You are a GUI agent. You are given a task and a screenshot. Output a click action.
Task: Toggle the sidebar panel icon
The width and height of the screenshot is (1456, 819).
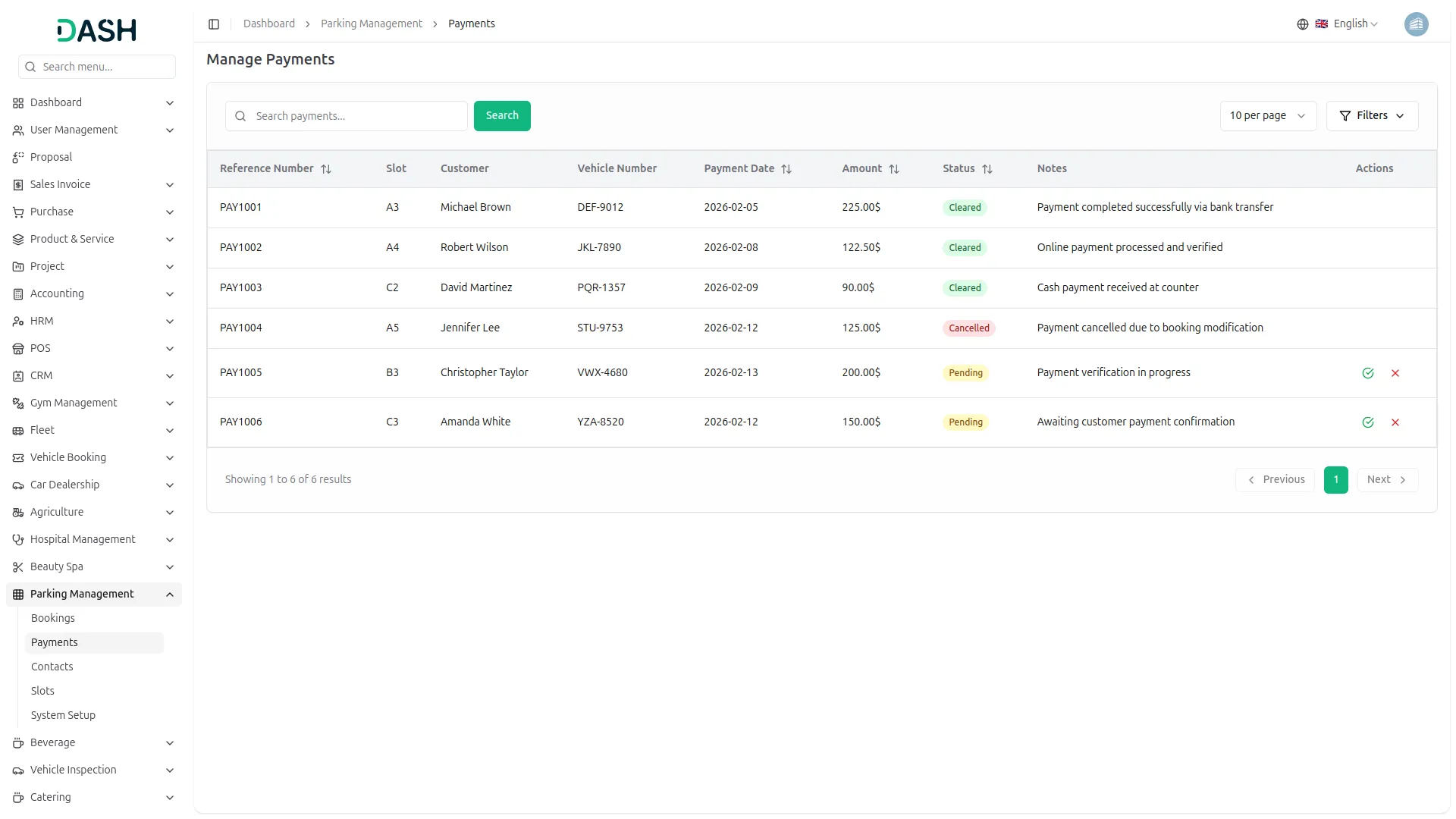pyautogui.click(x=214, y=24)
